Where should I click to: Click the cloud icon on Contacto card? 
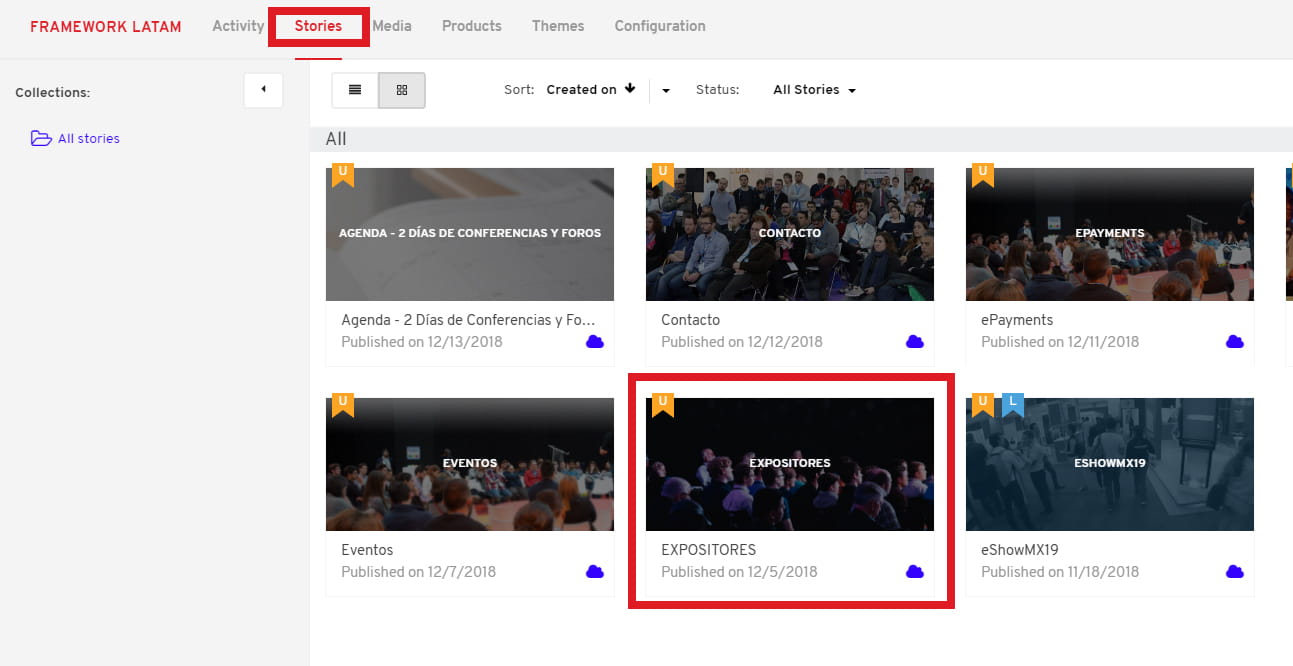click(914, 342)
